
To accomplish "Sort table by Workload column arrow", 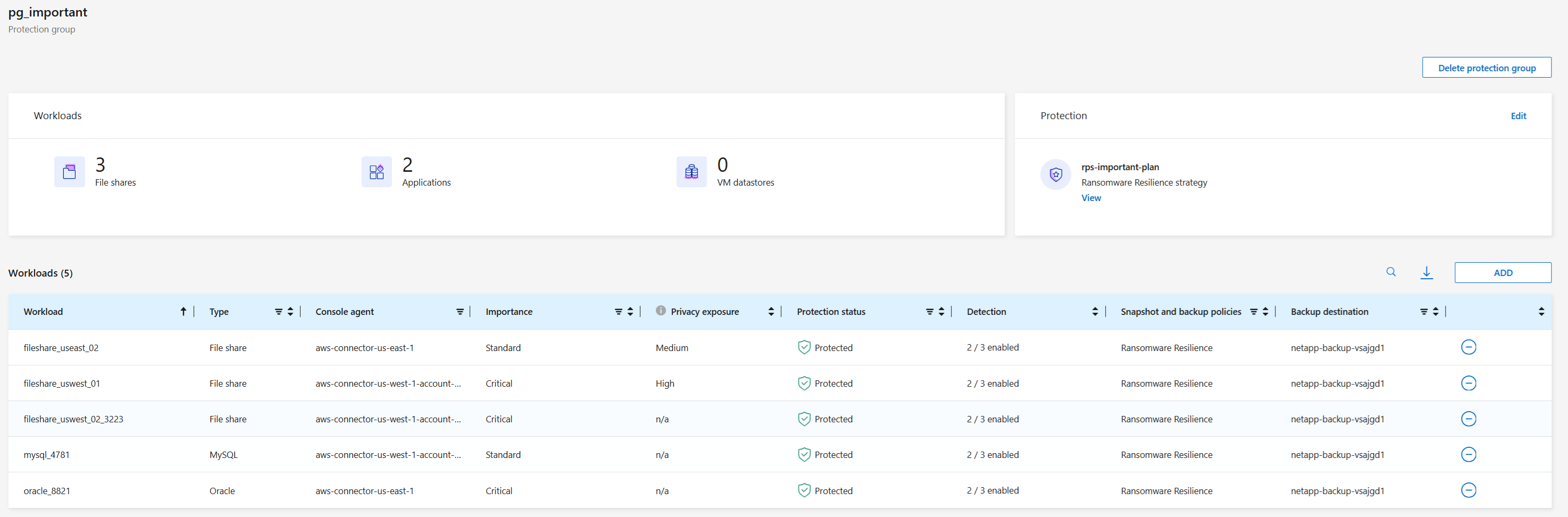I will click(183, 312).
